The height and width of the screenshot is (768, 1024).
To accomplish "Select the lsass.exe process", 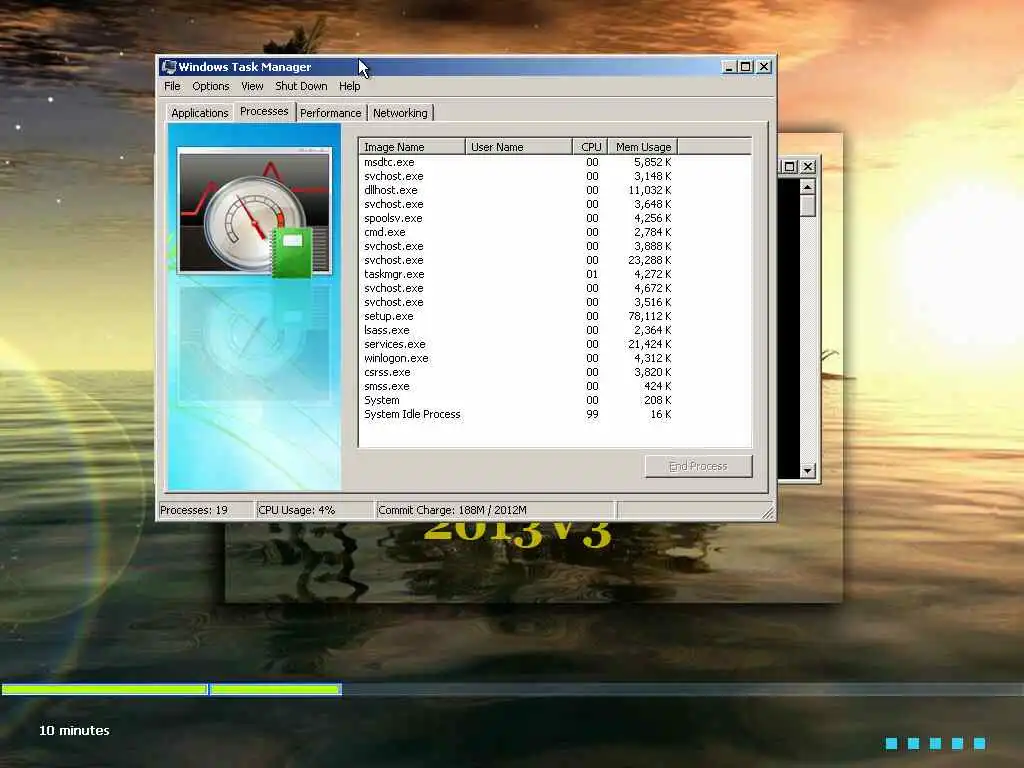I will (387, 330).
